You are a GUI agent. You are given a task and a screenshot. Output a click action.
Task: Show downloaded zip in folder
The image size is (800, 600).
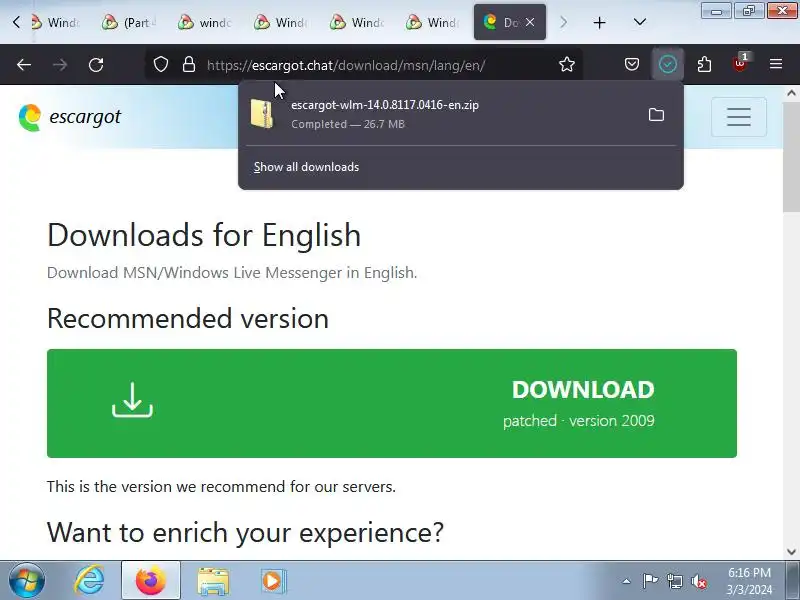pos(656,115)
